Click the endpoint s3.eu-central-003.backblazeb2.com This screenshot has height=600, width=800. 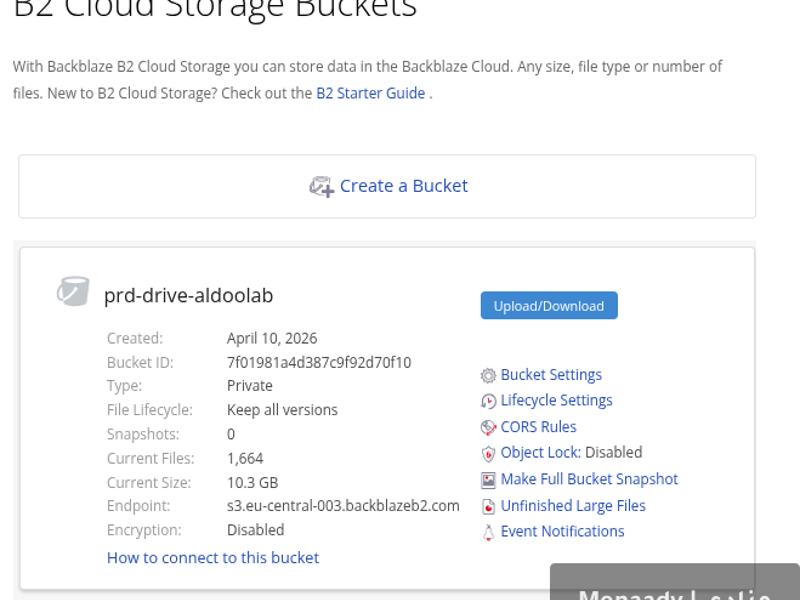343,506
